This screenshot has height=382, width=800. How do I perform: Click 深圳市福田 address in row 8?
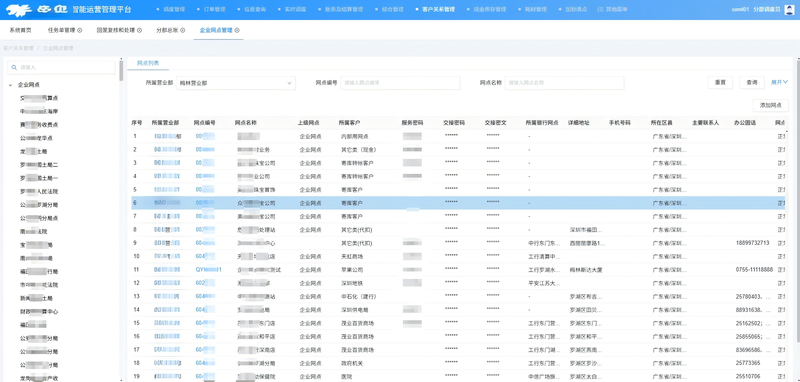(586, 230)
